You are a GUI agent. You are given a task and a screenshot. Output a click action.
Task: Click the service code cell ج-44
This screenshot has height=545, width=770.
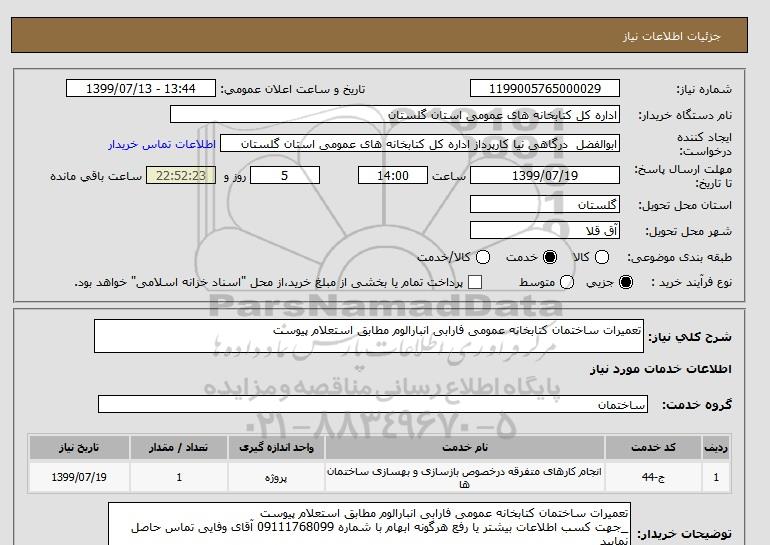tap(653, 477)
